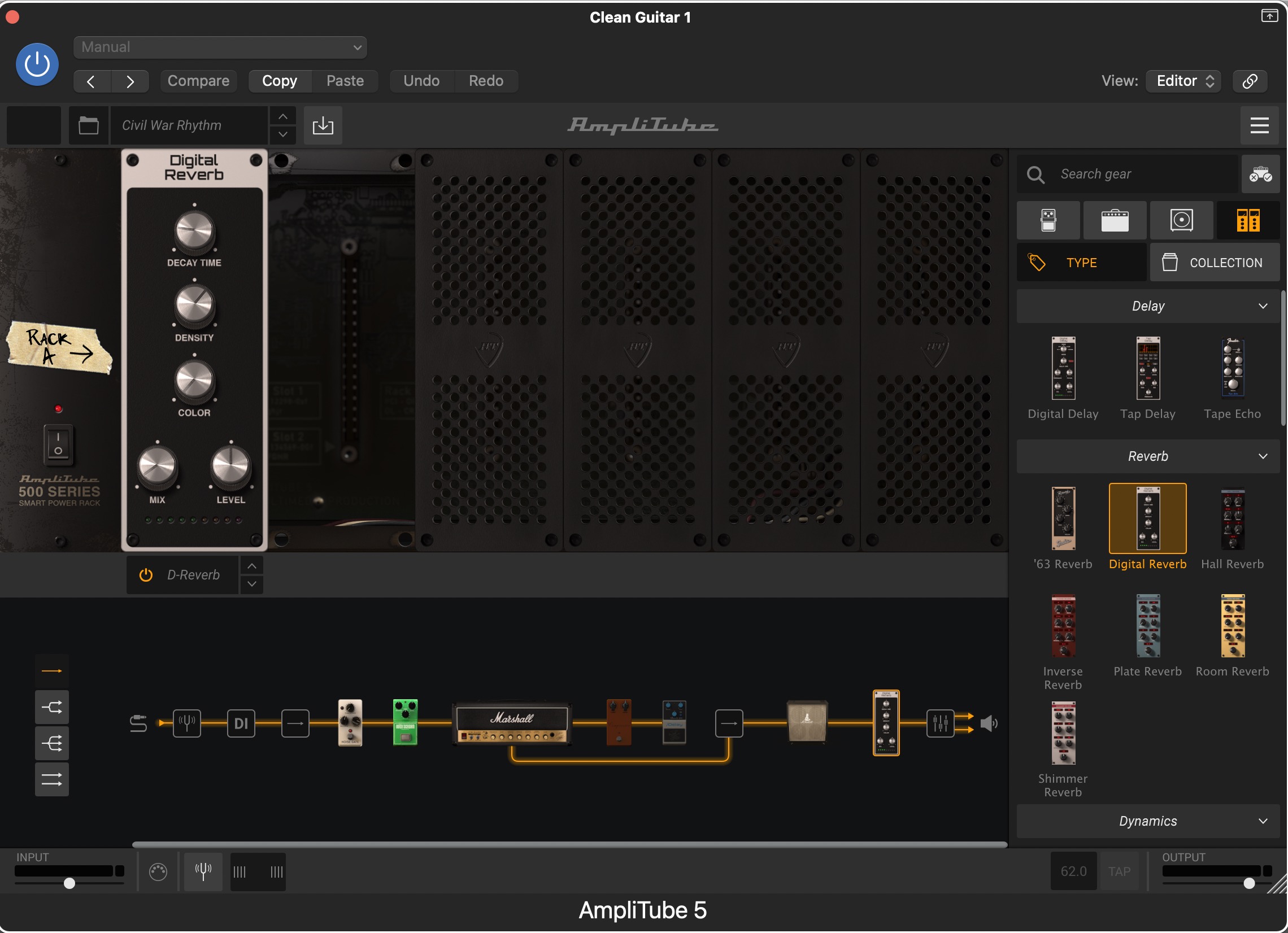Open the mixer block in chain

[941, 723]
